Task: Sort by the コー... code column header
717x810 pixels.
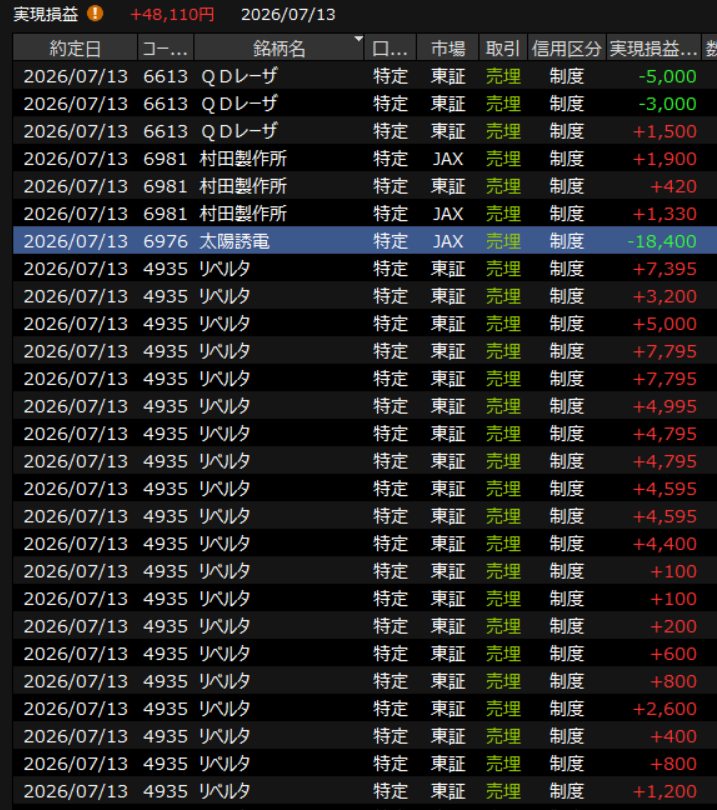Action: pyautogui.click(x=165, y=49)
